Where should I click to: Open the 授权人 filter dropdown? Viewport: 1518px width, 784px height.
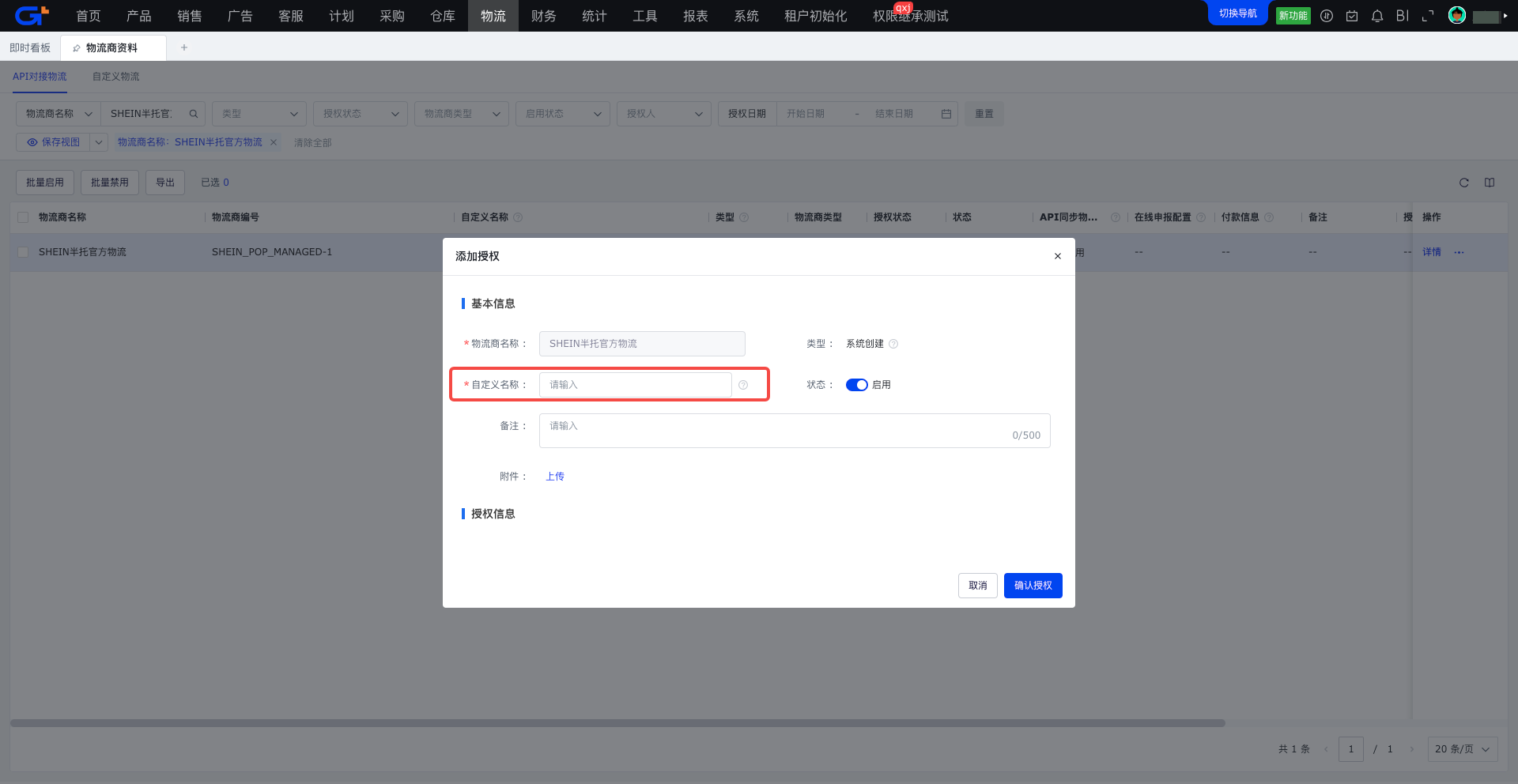tap(664, 114)
